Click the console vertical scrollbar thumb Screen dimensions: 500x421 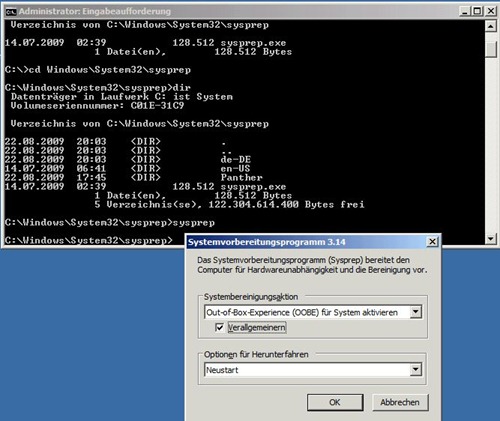(490, 49)
